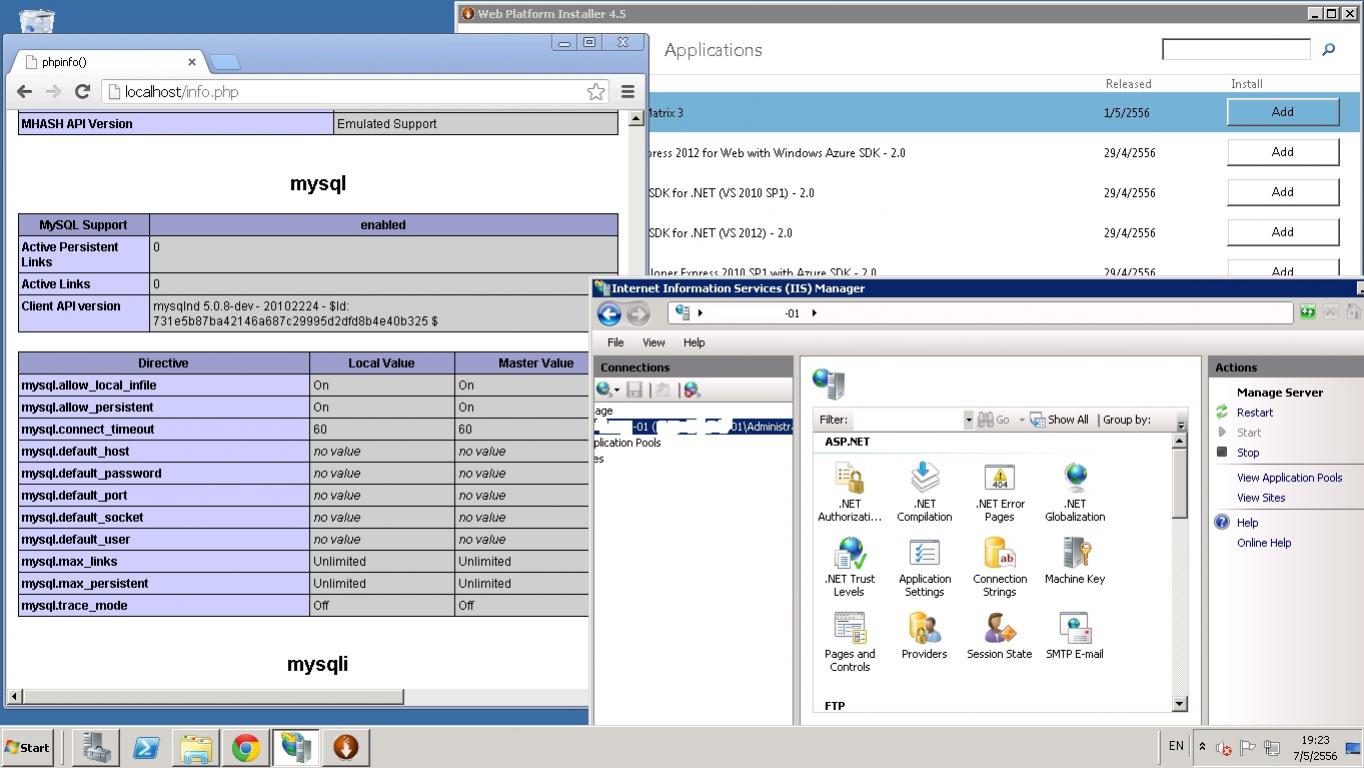The height and width of the screenshot is (768, 1364).
Task: Open .NET Authorization Rules feature in IIS Manager
Action: [x=849, y=491]
